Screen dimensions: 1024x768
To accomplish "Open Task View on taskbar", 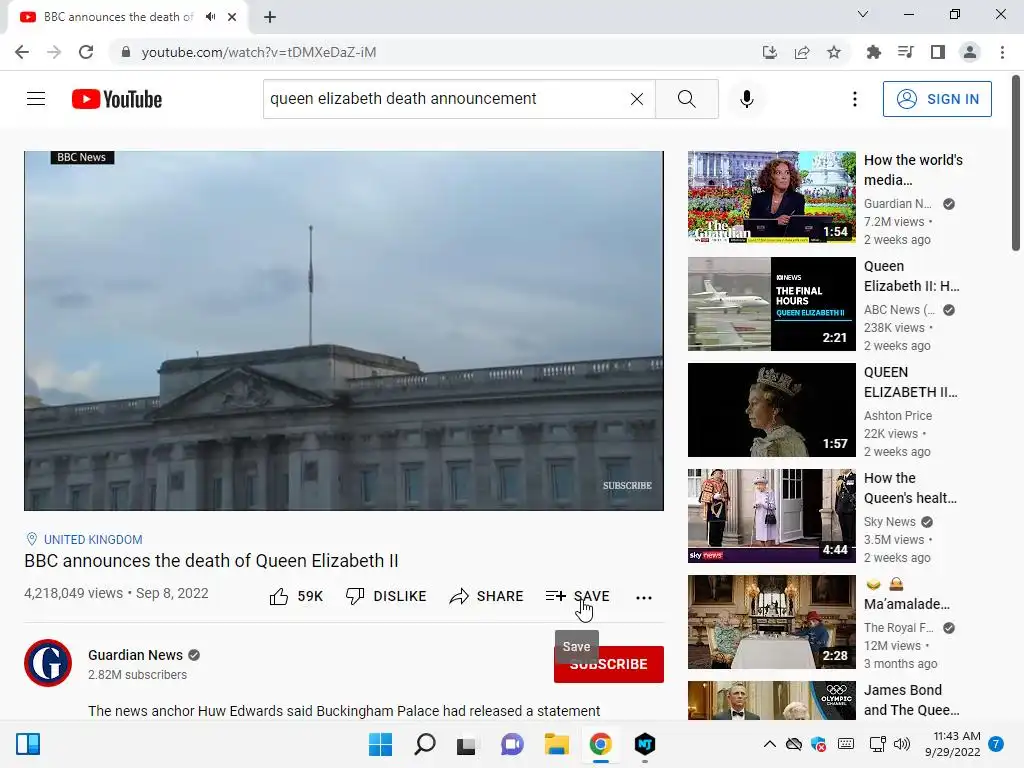I will pos(466,744).
